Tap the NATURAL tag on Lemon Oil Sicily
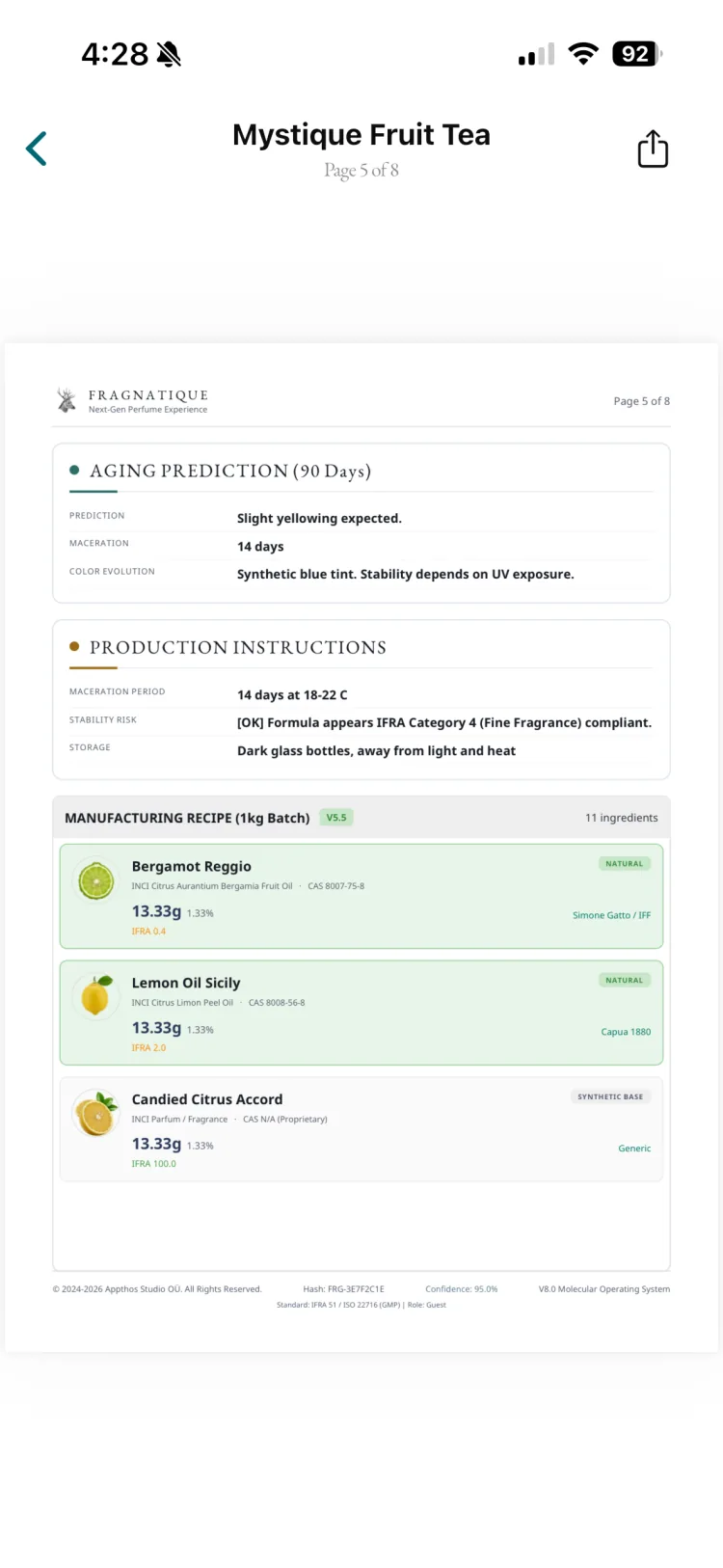Image resolution: width=723 pixels, height=1568 pixels. [x=624, y=981]
